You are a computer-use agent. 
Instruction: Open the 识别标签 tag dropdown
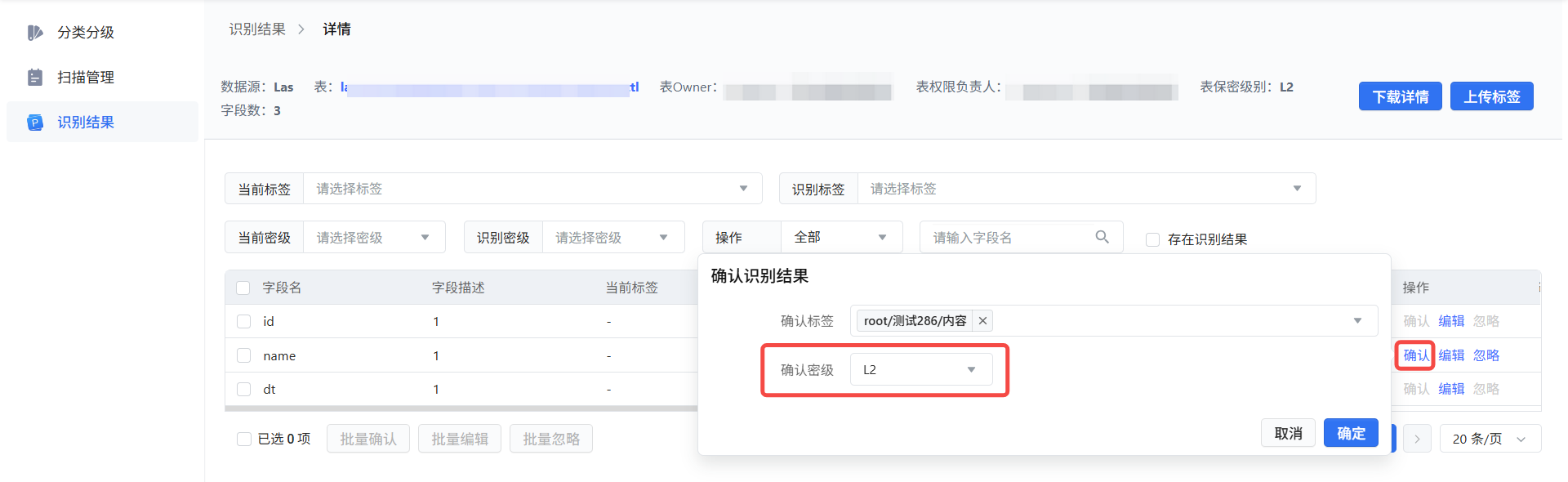click(1086, 189)
